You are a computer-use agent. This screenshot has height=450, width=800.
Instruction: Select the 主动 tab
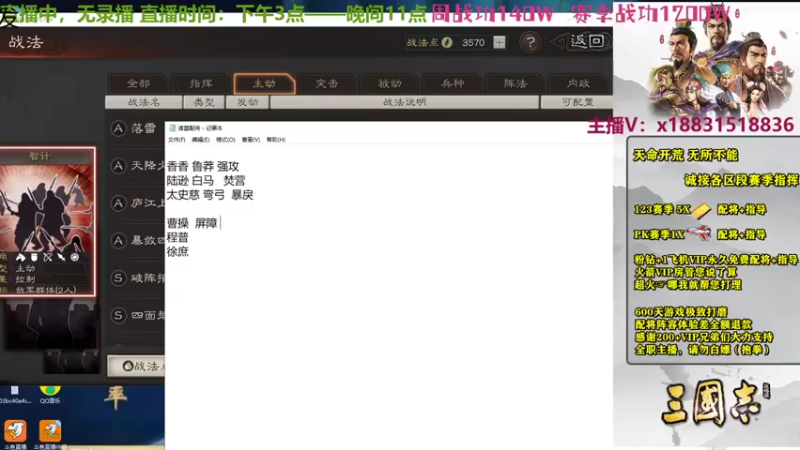pos(264,84)
